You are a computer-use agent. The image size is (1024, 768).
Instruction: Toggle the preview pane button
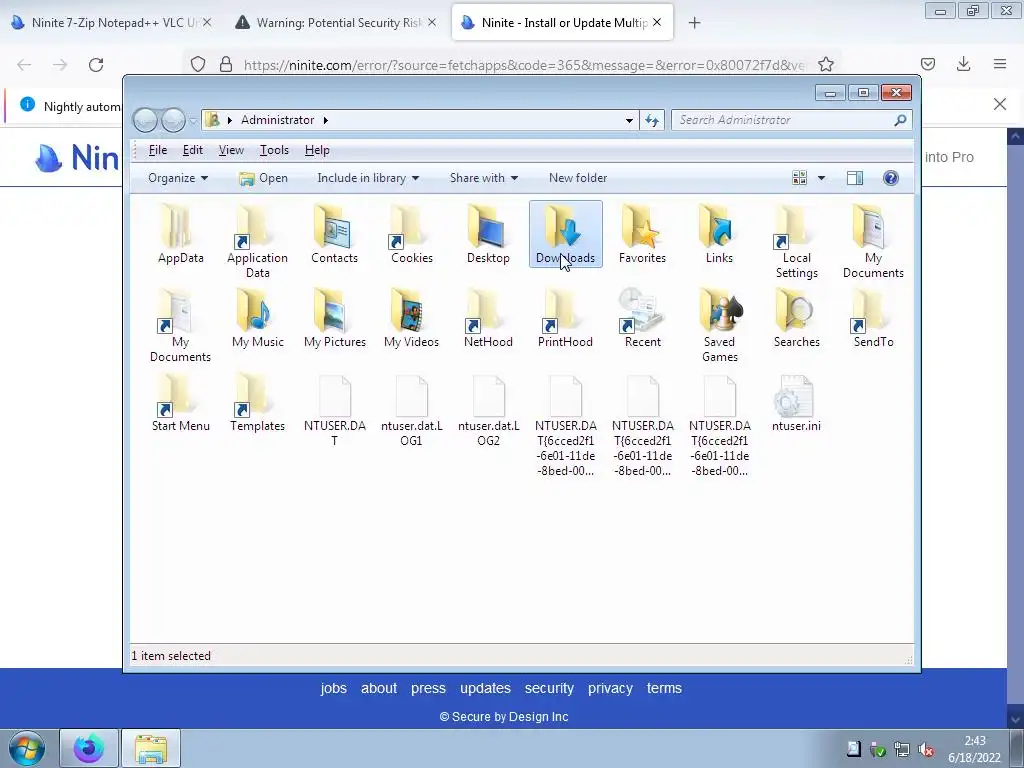[855, 178]
